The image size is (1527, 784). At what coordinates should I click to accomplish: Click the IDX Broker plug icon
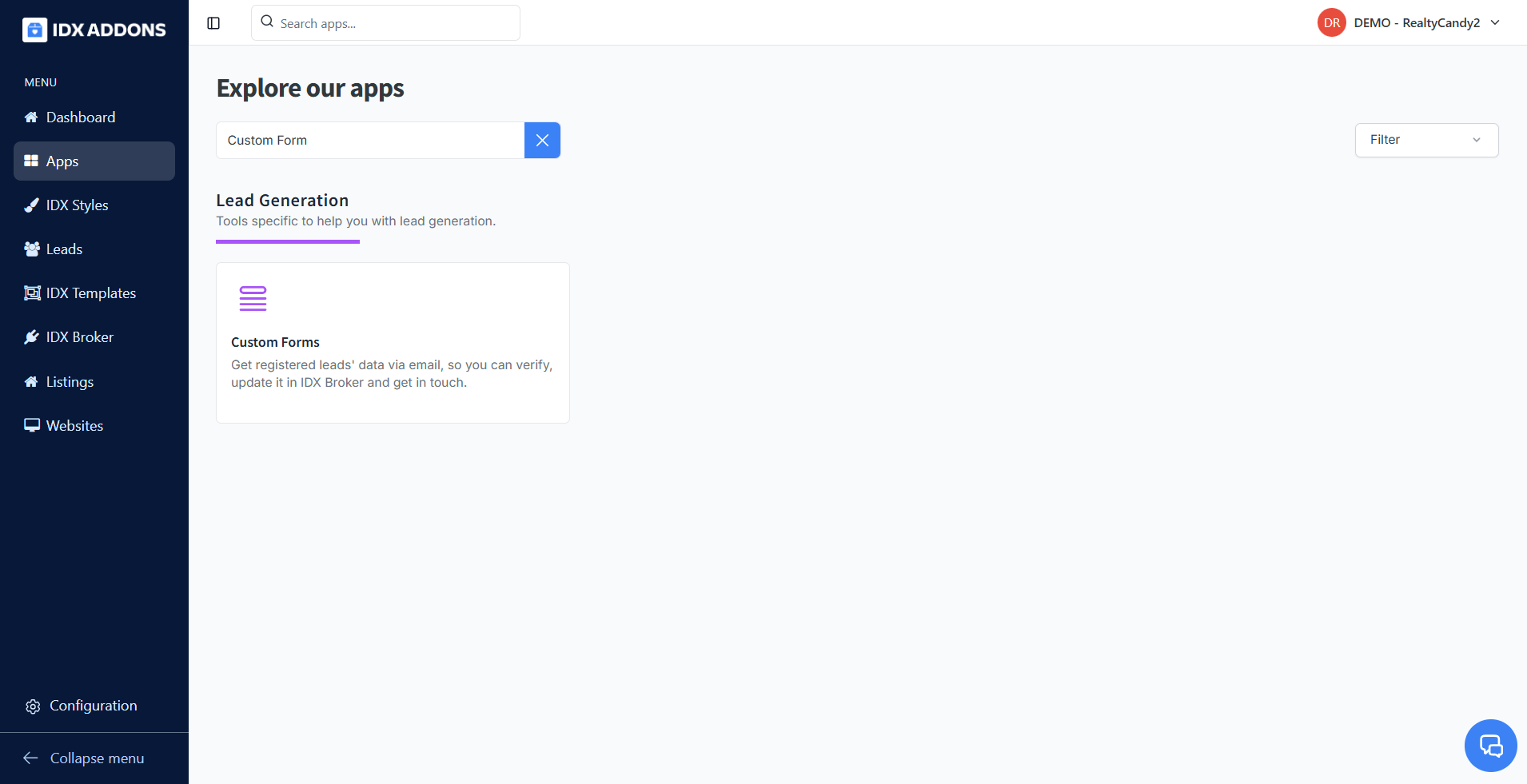coord(32,337)
